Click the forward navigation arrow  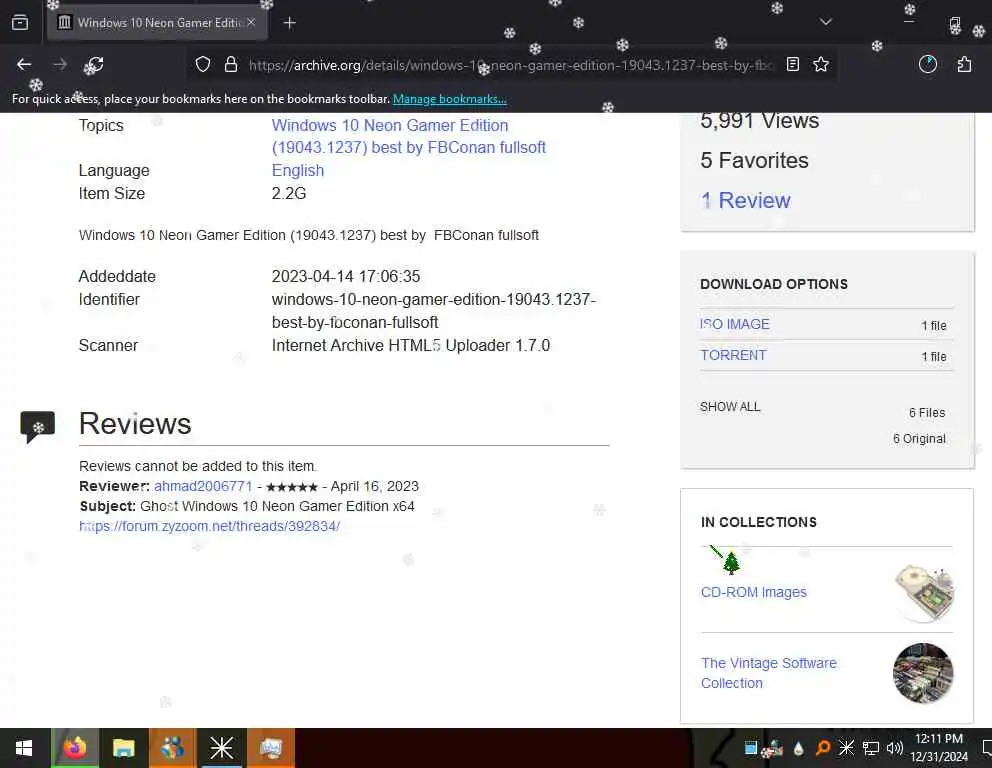click(59, 65)
